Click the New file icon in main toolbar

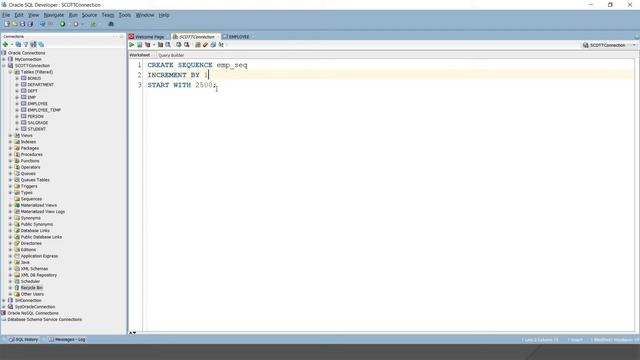point(7,24)
